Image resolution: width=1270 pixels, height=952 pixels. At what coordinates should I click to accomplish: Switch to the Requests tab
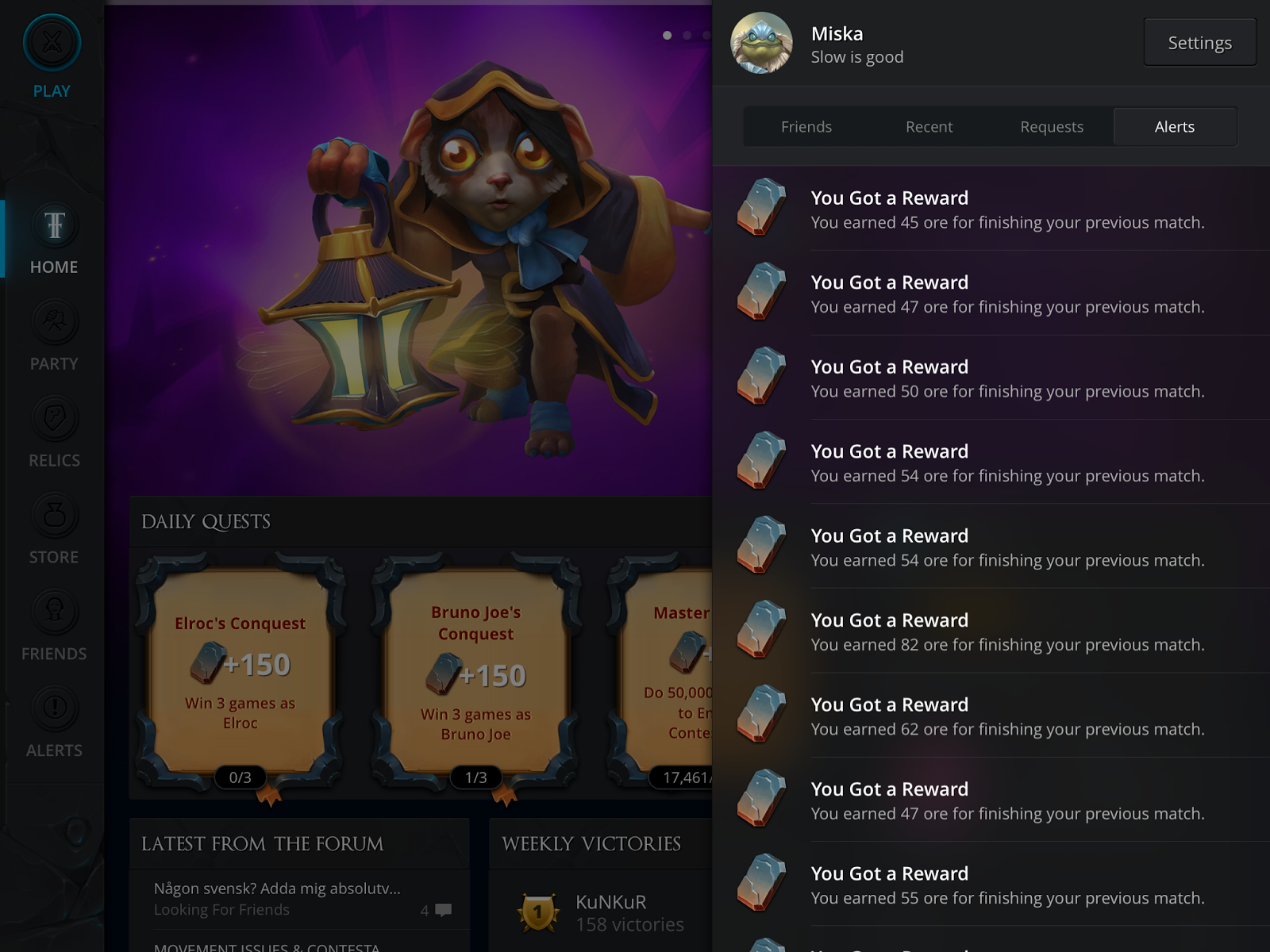pyautogui.click(x=1052, y=127)
